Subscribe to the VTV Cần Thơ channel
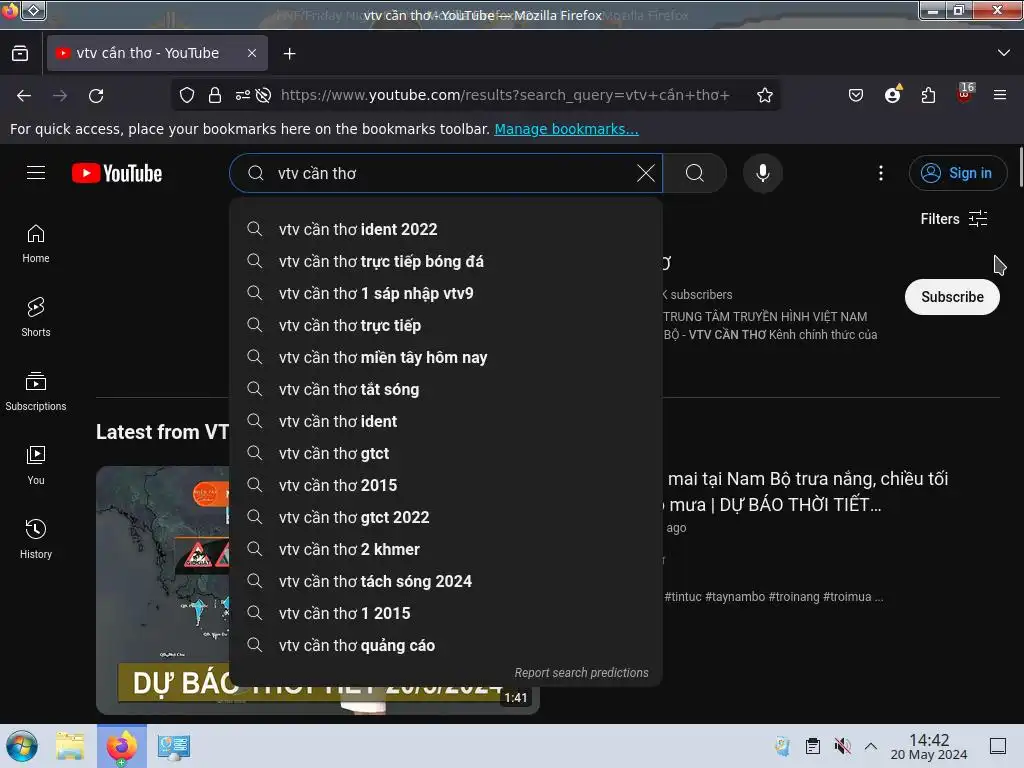Image resolution: width=1024 pixels, height=768 pixels. point(952,297)
